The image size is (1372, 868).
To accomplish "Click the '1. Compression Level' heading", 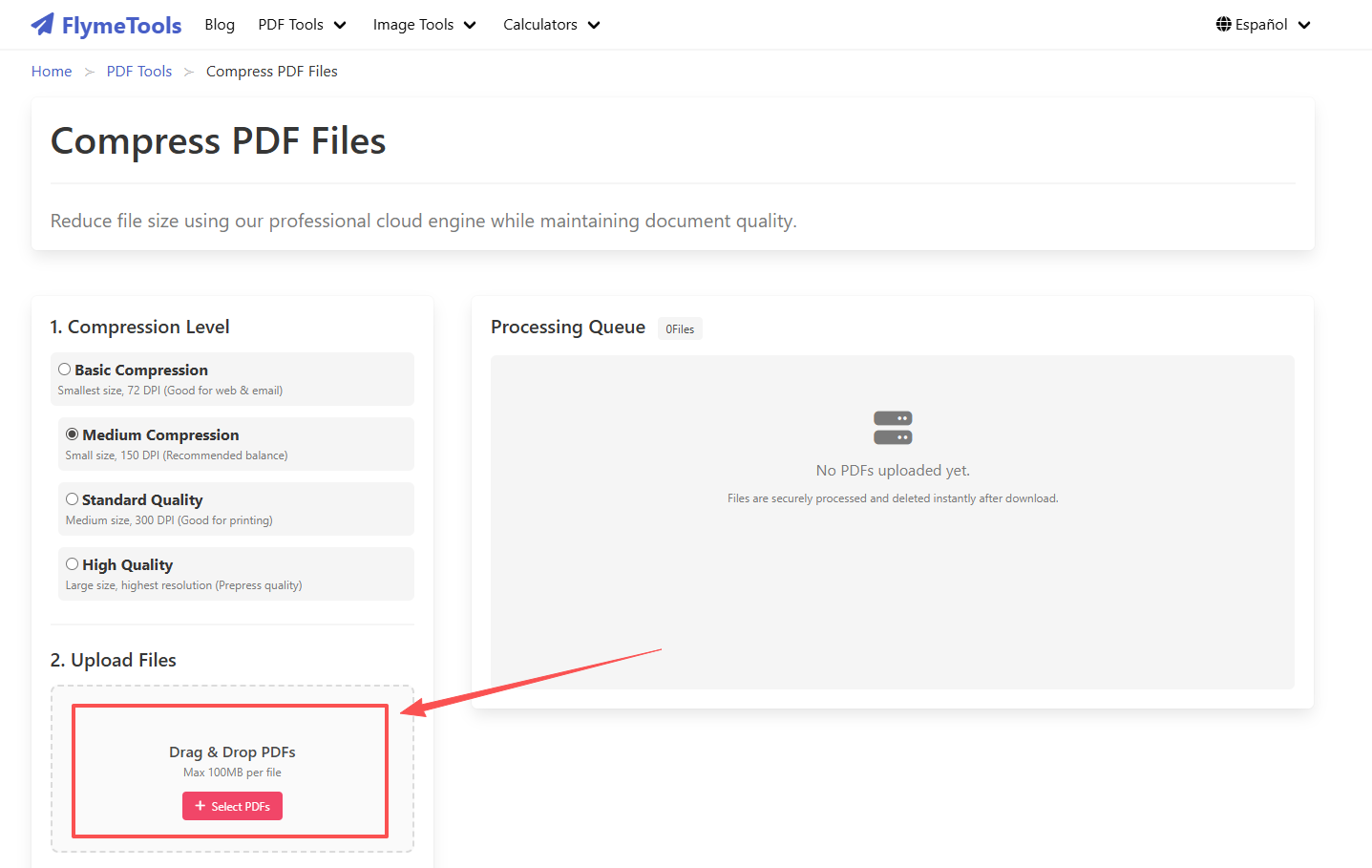I will 139,327.
